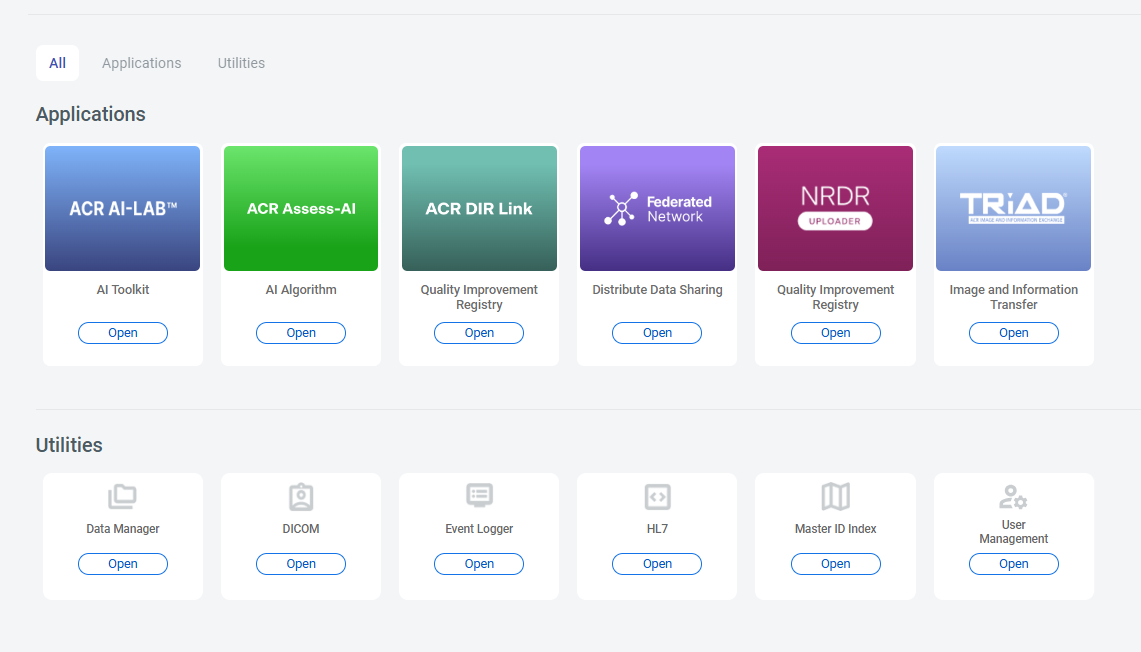Screen dimensions: 1141x652
Task: Open the Master ID Index utility
Action: (x=835, y=564)
